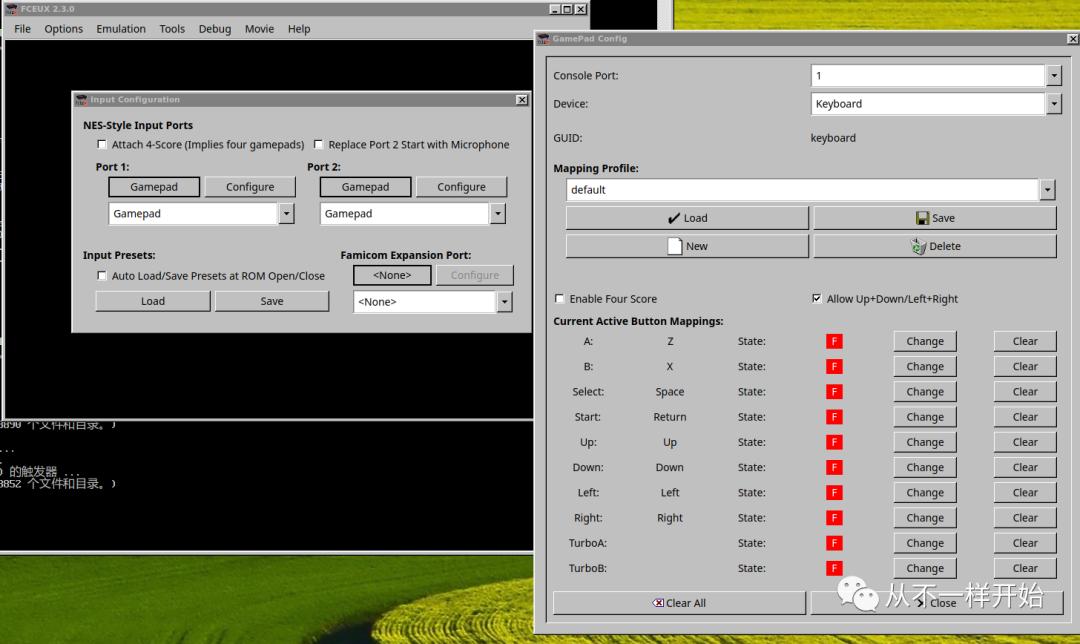Screen dimensions: 1080x644
Task: Open the Famicom Expansion Port dropdown
Action: click(504, 302)
